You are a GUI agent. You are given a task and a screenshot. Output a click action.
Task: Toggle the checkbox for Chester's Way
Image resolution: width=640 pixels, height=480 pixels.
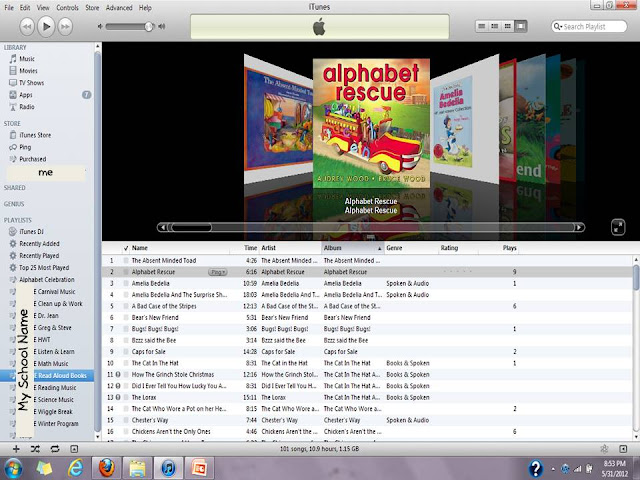tap(126, 420)
